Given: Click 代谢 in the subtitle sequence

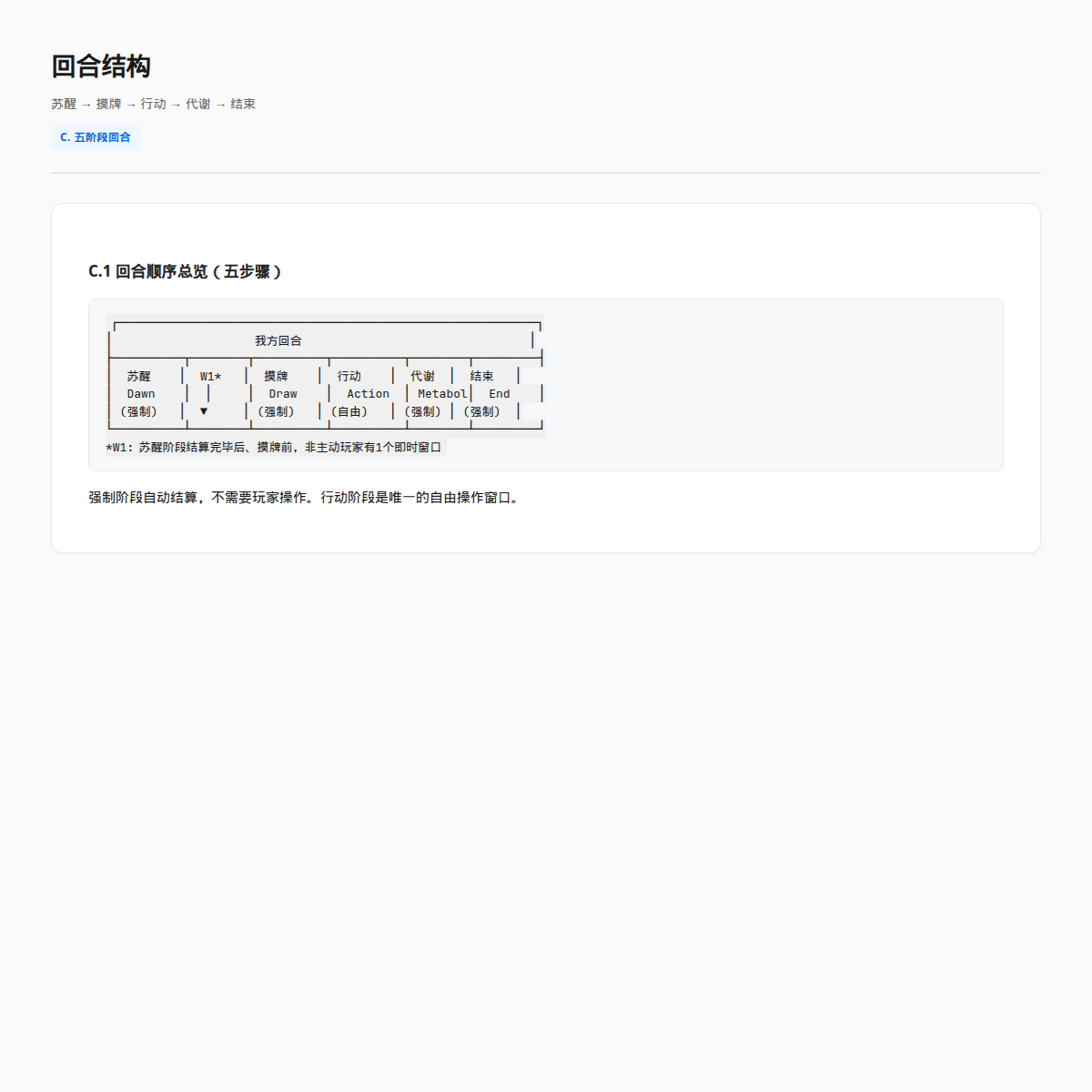Looking at the screenshot, I should (197, 104).
